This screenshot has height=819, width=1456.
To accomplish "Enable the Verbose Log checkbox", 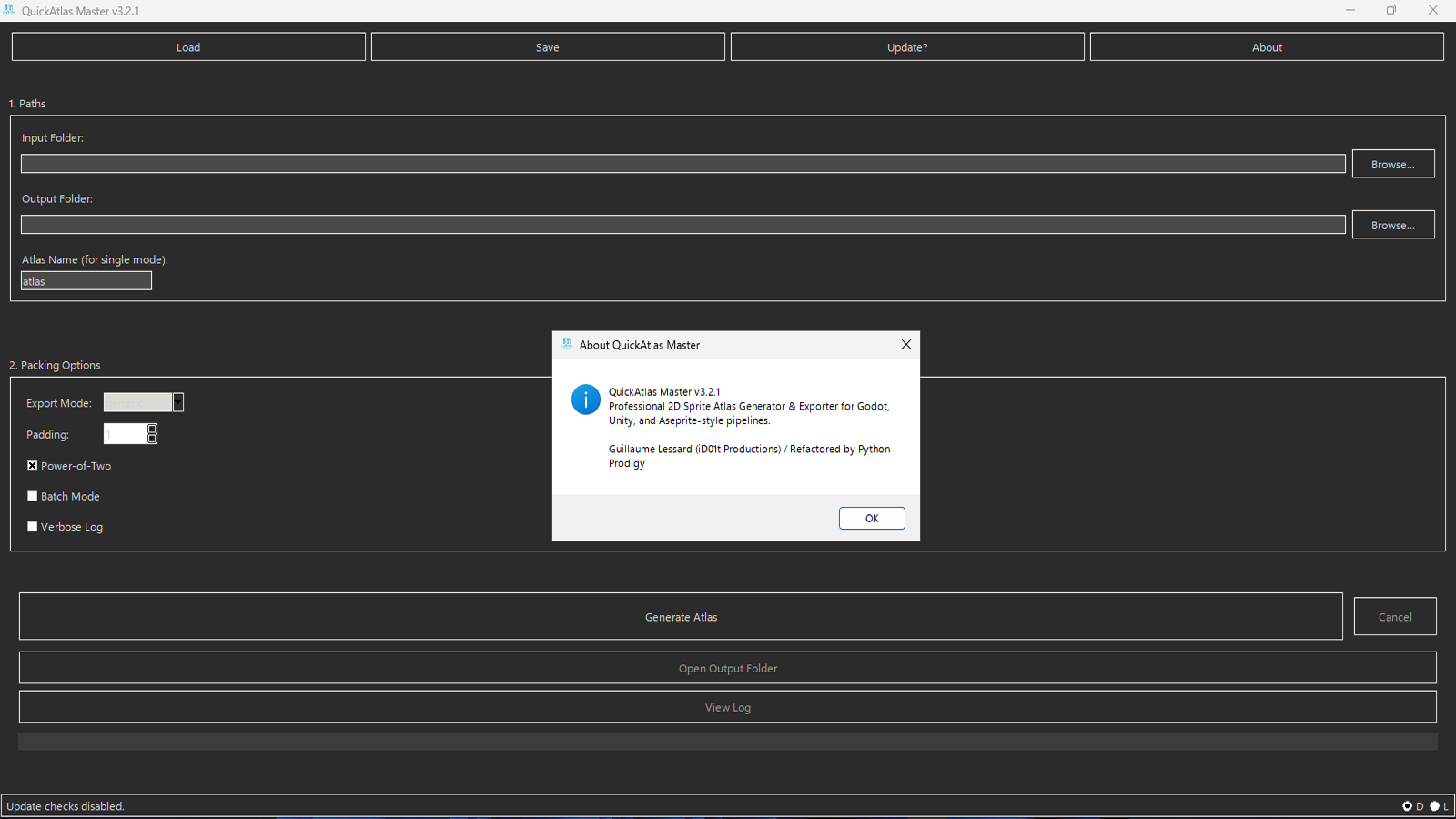I will 33,527.
